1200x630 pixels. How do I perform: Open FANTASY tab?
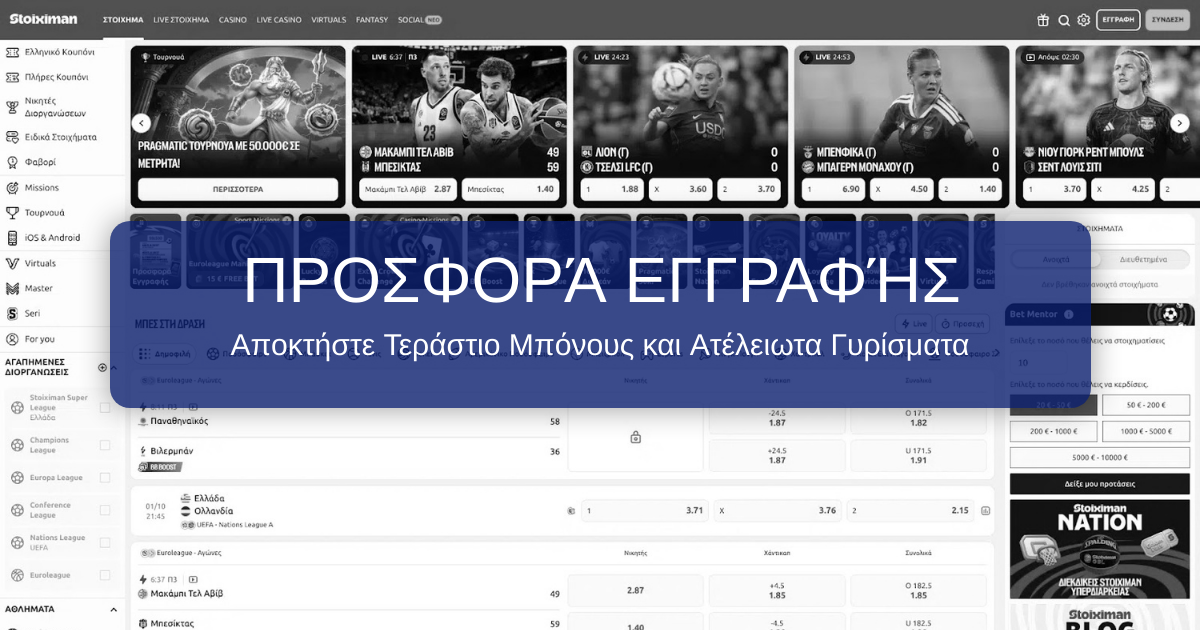(372, 20)
